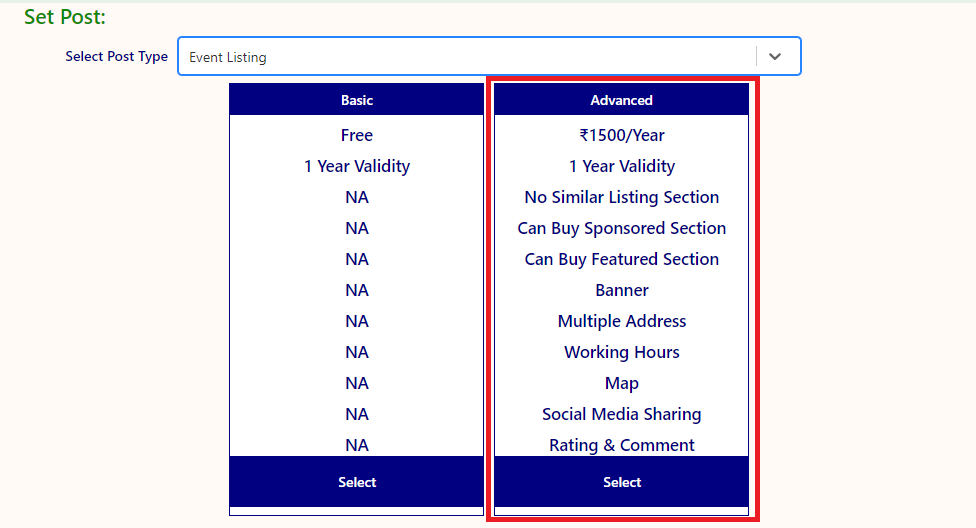Click the Social Media Sharing feature

(621, 414)
